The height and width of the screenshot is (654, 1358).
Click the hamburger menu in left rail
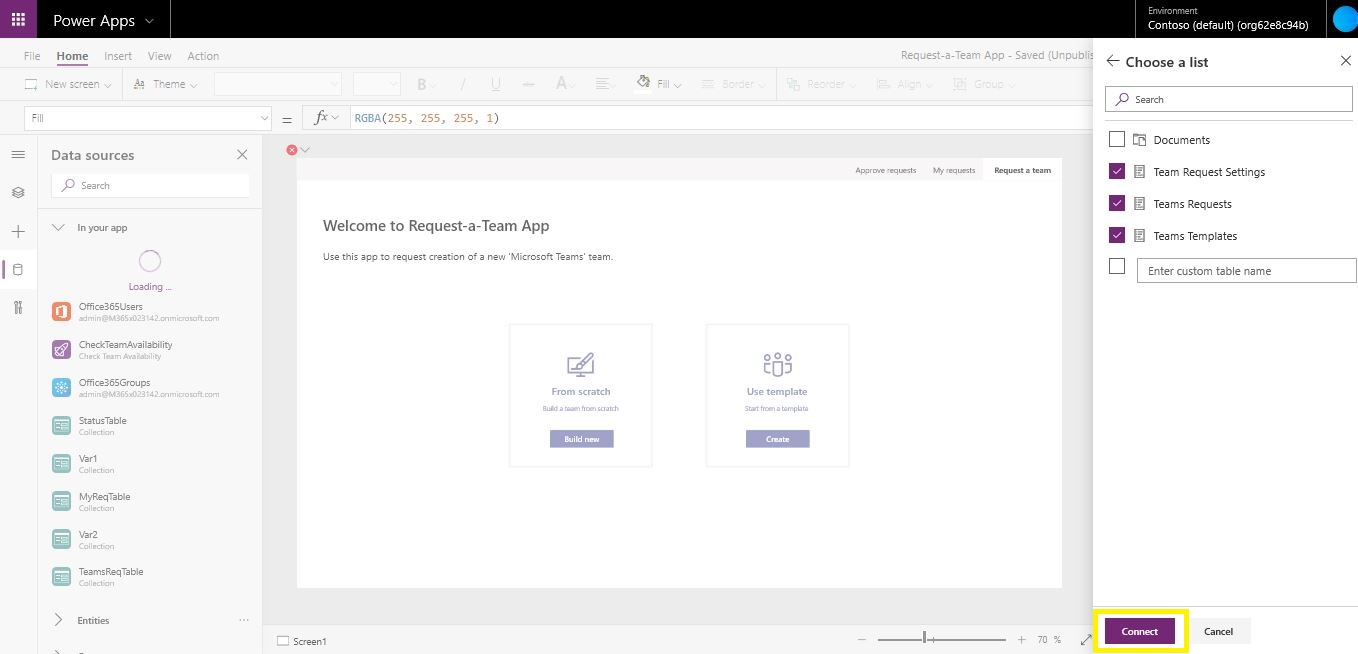tap(18, 155)
